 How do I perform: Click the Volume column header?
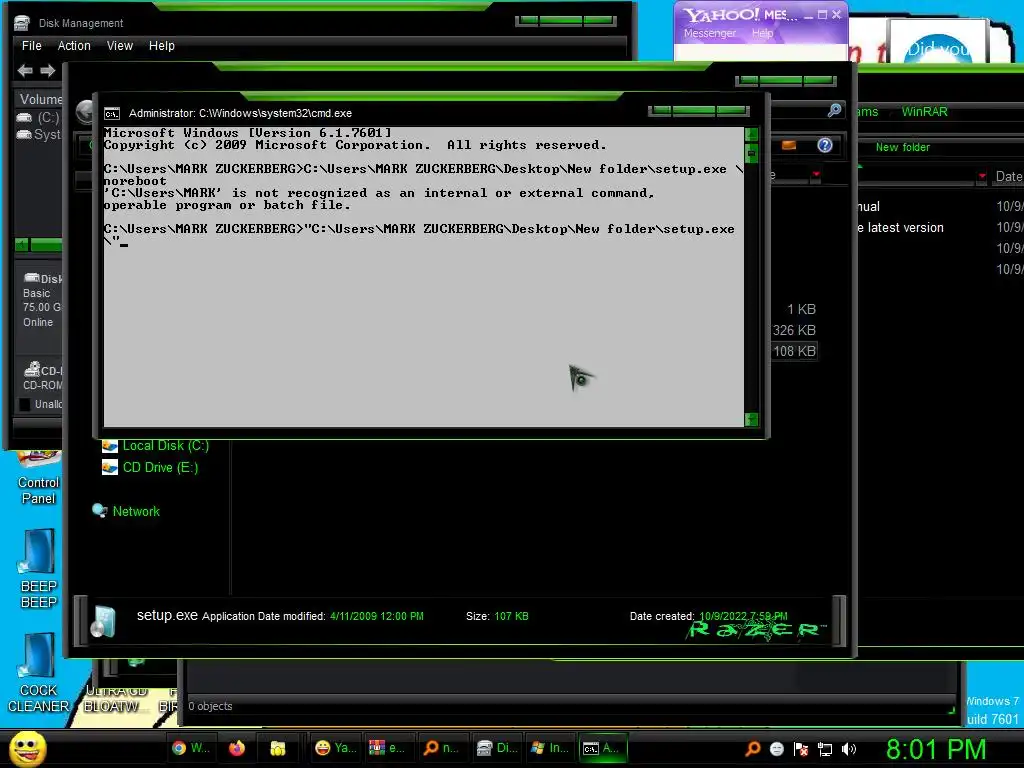point(40,99)
